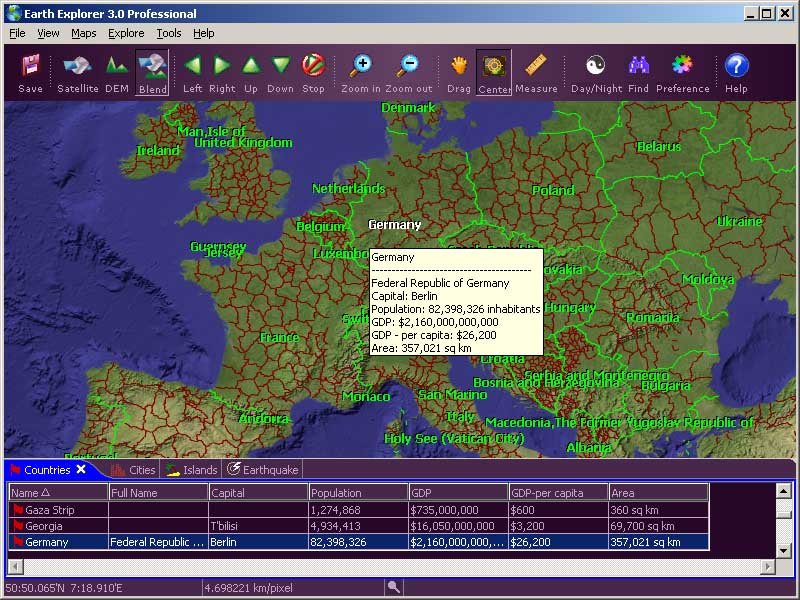This screenshot has height=600, width=800.
Task: Click the horizontal scroll right arrow
Action: [768, 566]
